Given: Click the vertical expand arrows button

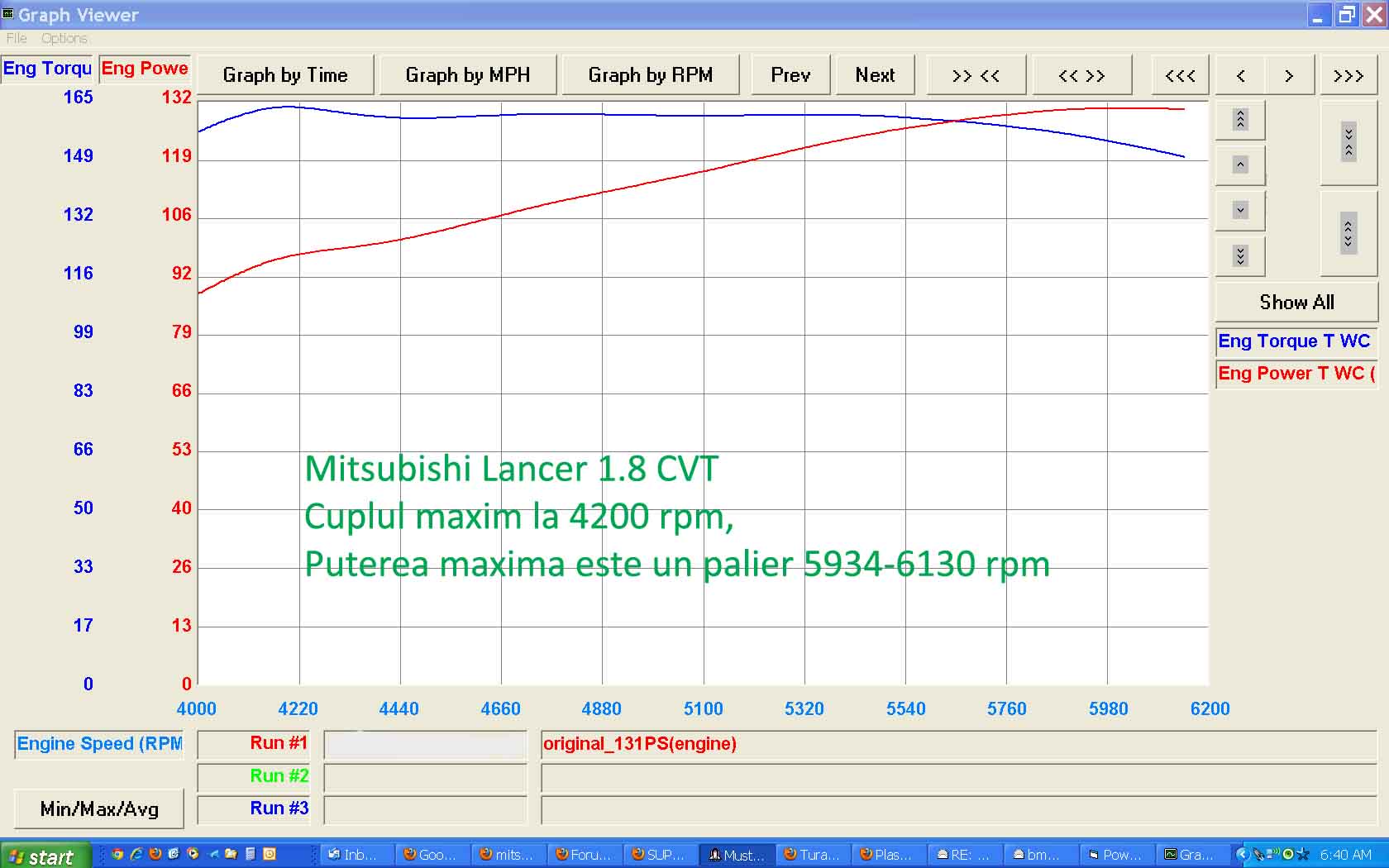Looking at the screenshot, I should click(x=1348, y=234).
